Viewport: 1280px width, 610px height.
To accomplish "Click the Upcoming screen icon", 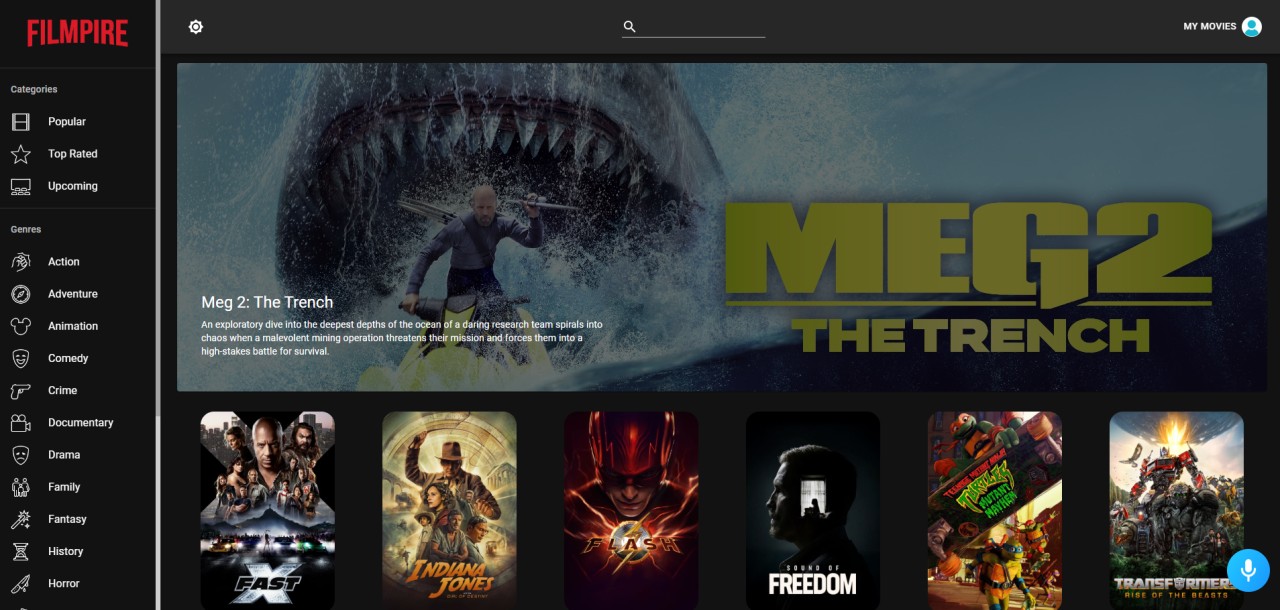I will (20, 186).
